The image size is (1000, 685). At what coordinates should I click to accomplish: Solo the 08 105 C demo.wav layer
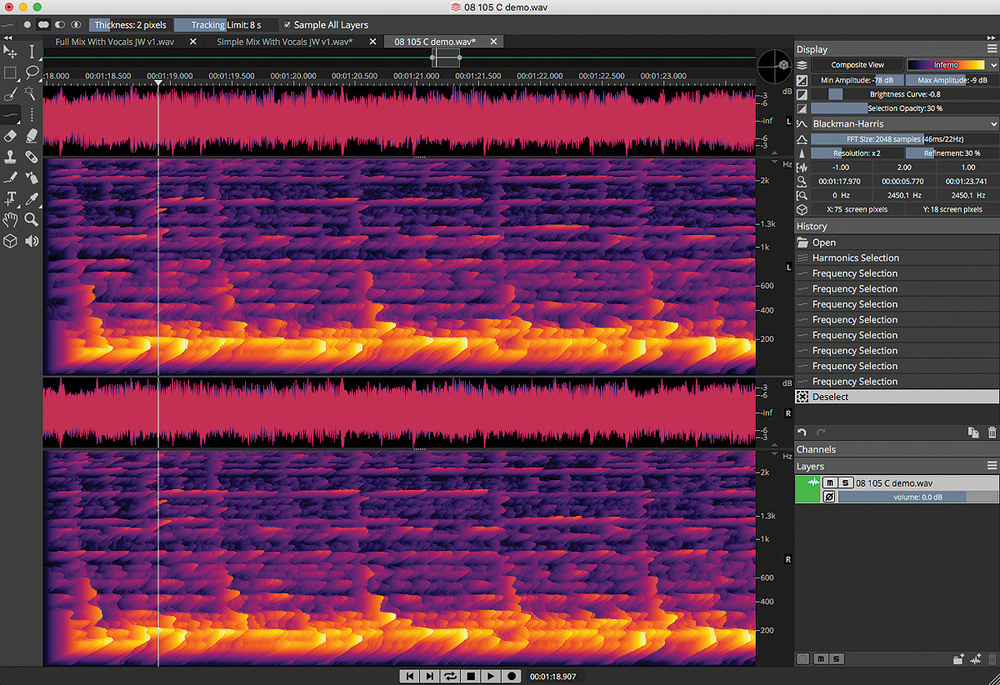pos(845,483)
